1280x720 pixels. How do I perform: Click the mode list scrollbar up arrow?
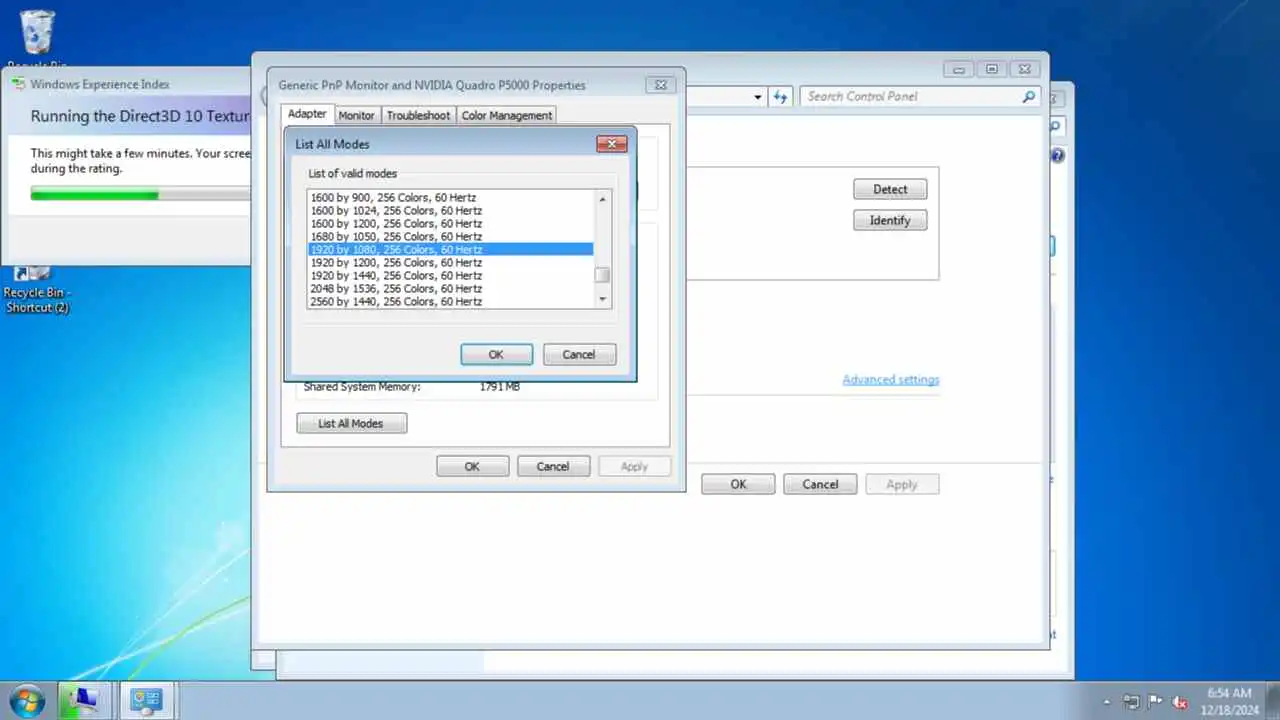pyautogui.click(x=602, y=198)
